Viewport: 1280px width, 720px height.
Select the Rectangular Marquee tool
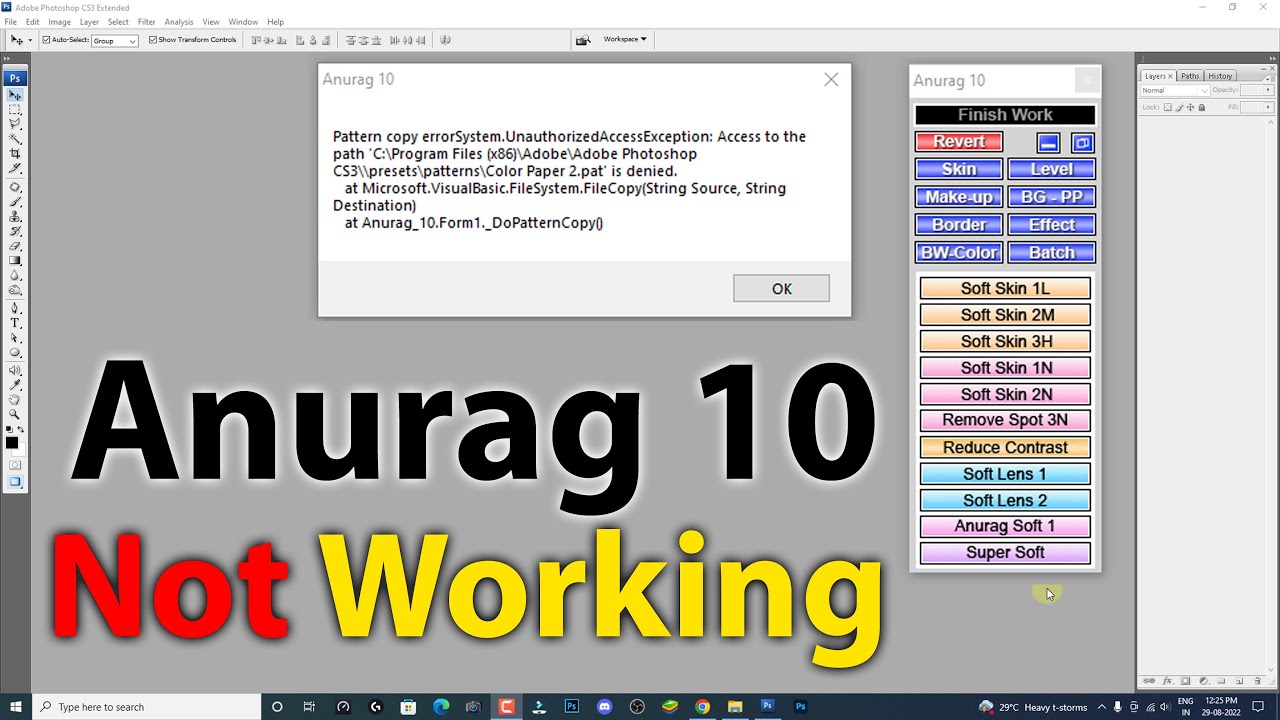(15, 110)
